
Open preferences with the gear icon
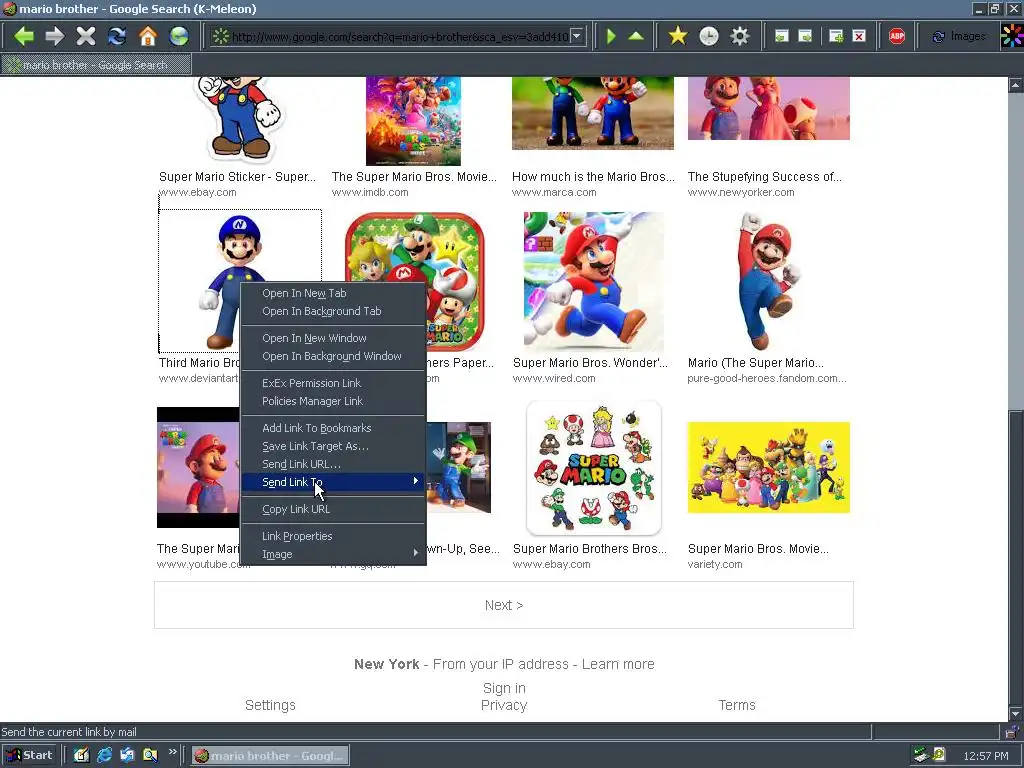point(740,36)
